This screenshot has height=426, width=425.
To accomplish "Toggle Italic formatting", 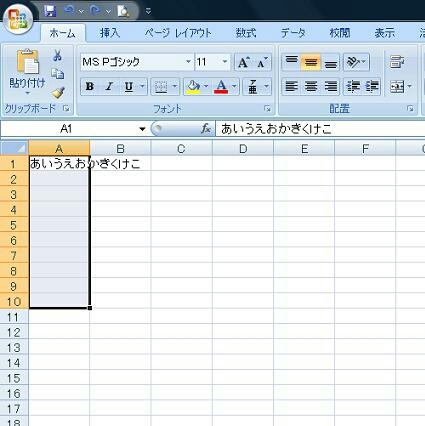I will coord(109,87).
